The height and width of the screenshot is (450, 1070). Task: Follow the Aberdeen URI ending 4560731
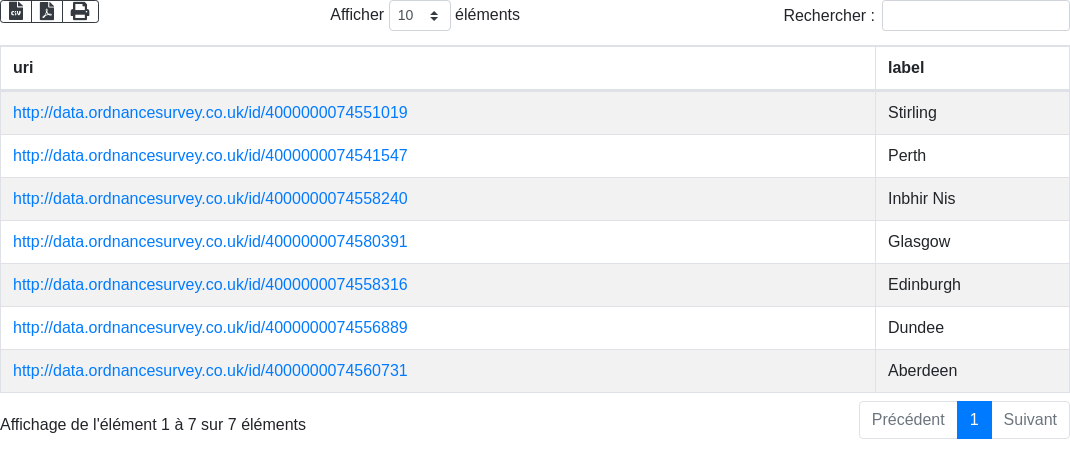210,371
